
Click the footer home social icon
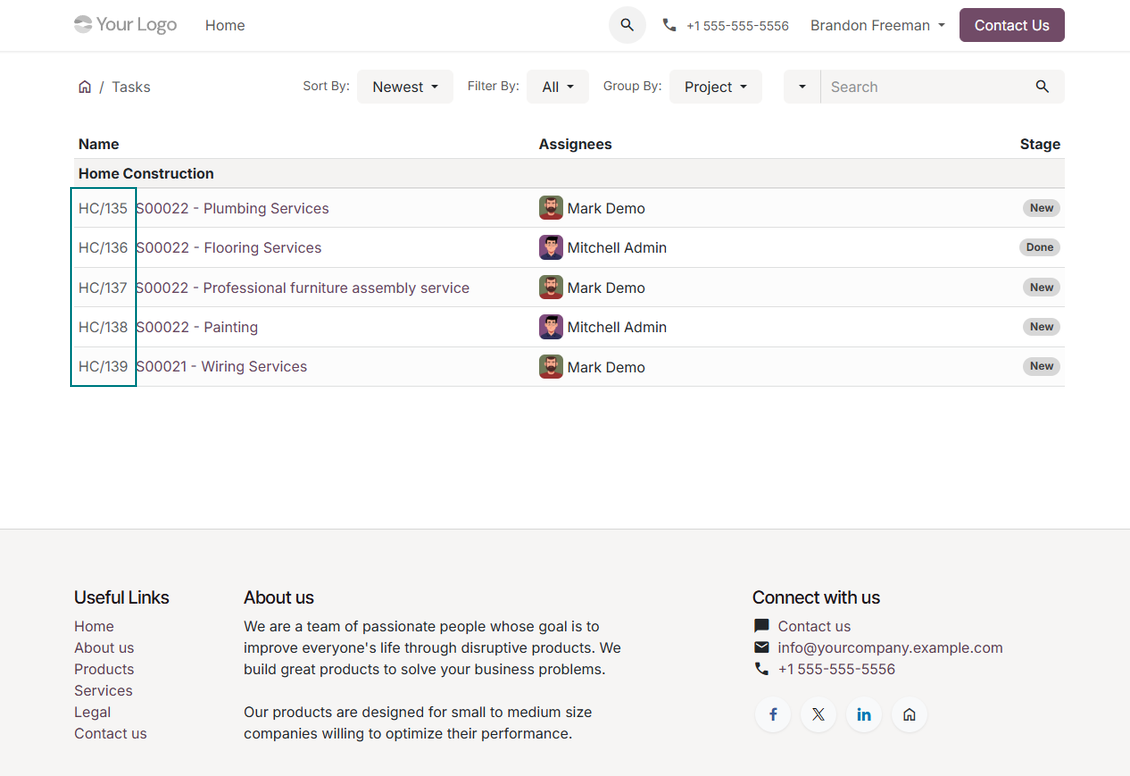pyautogui.click(x=909, y=714)
